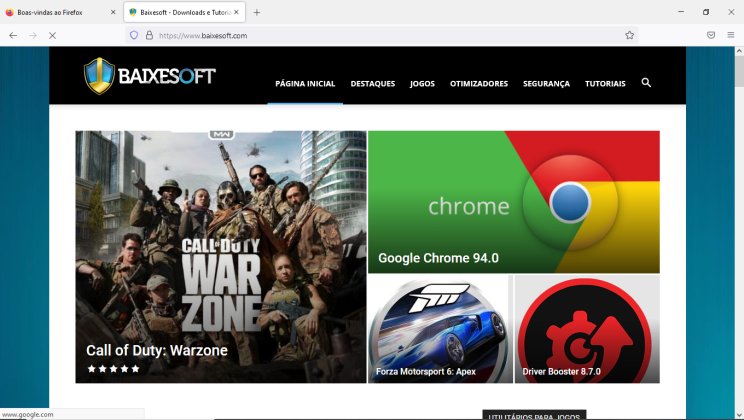Open JOGOS menu item

pyautogui.click(x=422, y=84)
